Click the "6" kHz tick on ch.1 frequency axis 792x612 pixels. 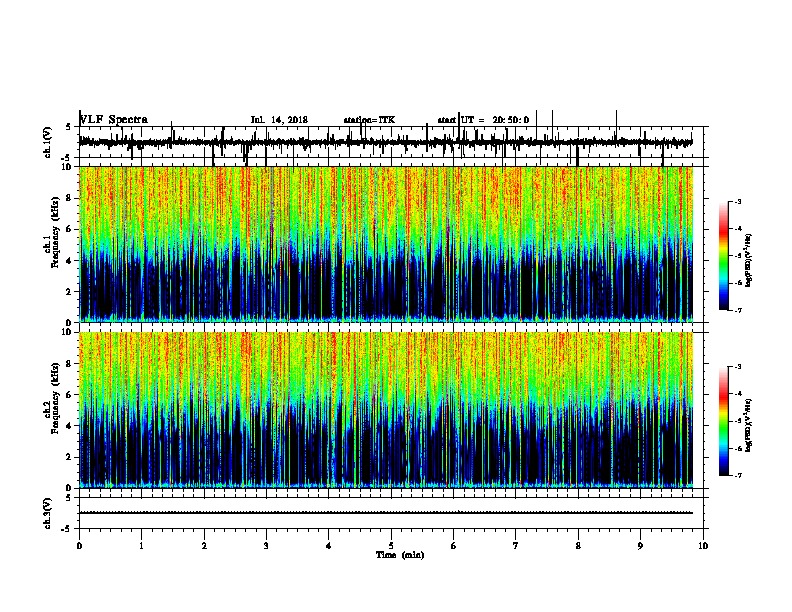(x=69, y=229)
